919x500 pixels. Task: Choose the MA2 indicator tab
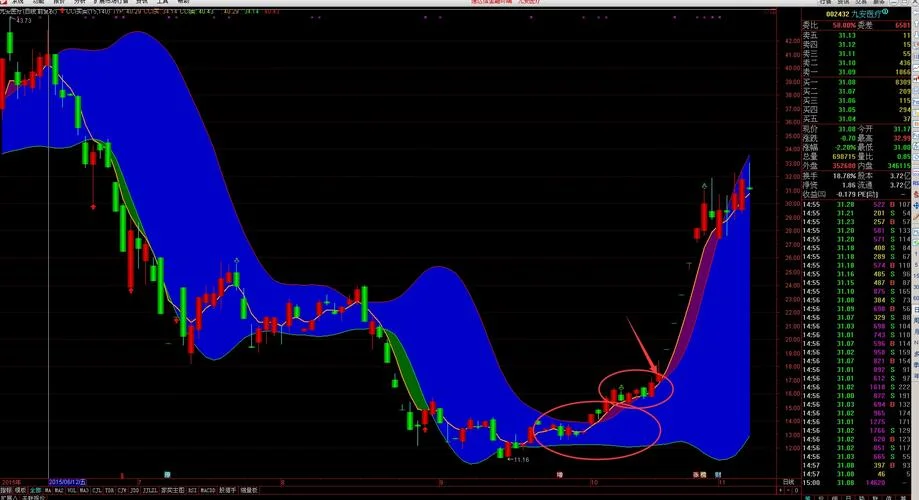pyautogui.click(x=59, y=490)
